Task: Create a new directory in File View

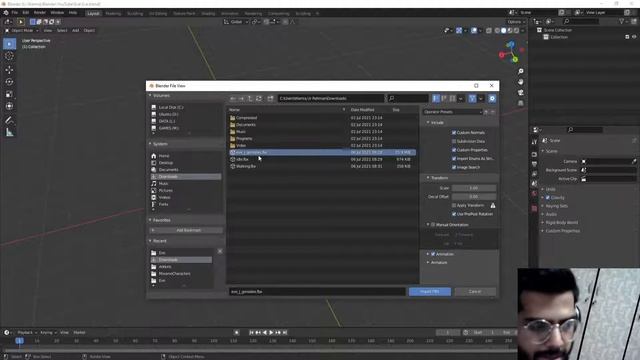Action: (x=270, y=98)
